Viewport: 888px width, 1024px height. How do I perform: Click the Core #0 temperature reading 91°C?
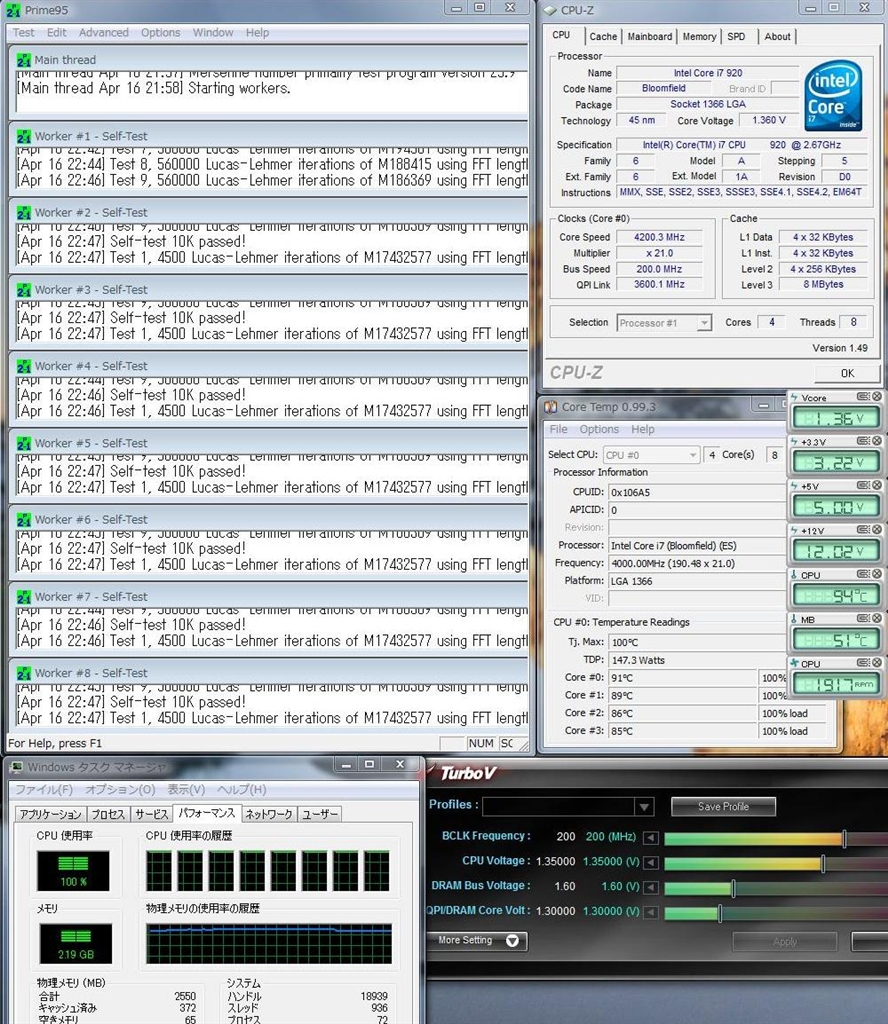pyautogui.click(x=682, y=678)
